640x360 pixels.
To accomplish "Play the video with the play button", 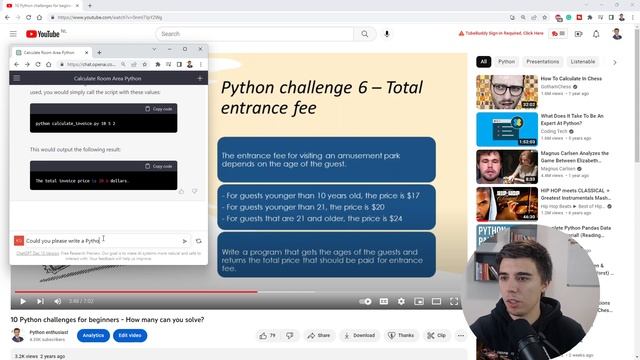I will pos(23,301).
